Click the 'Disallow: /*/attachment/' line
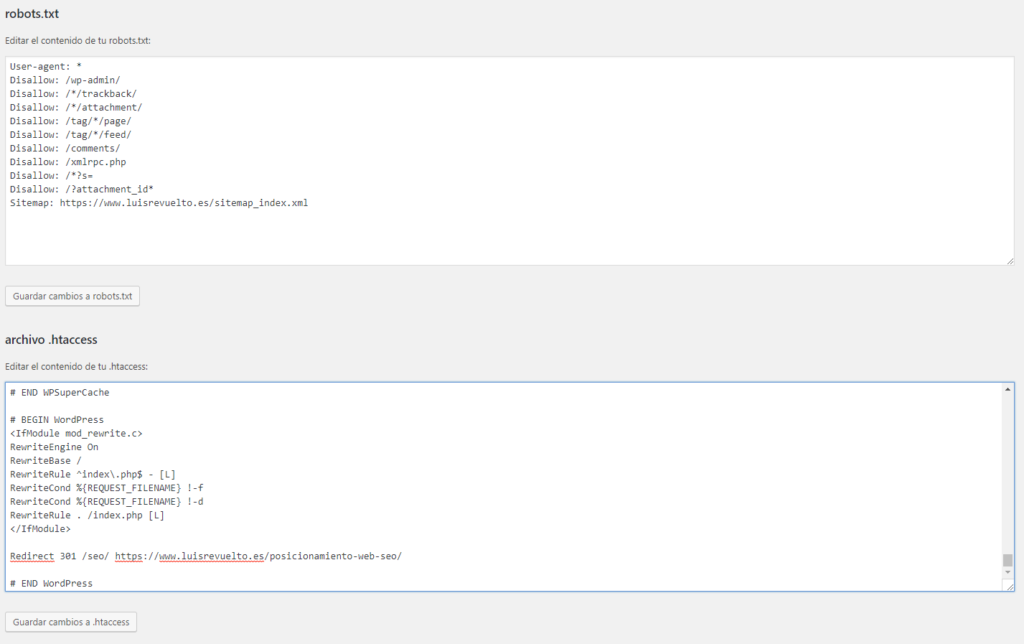 (76, 108)
